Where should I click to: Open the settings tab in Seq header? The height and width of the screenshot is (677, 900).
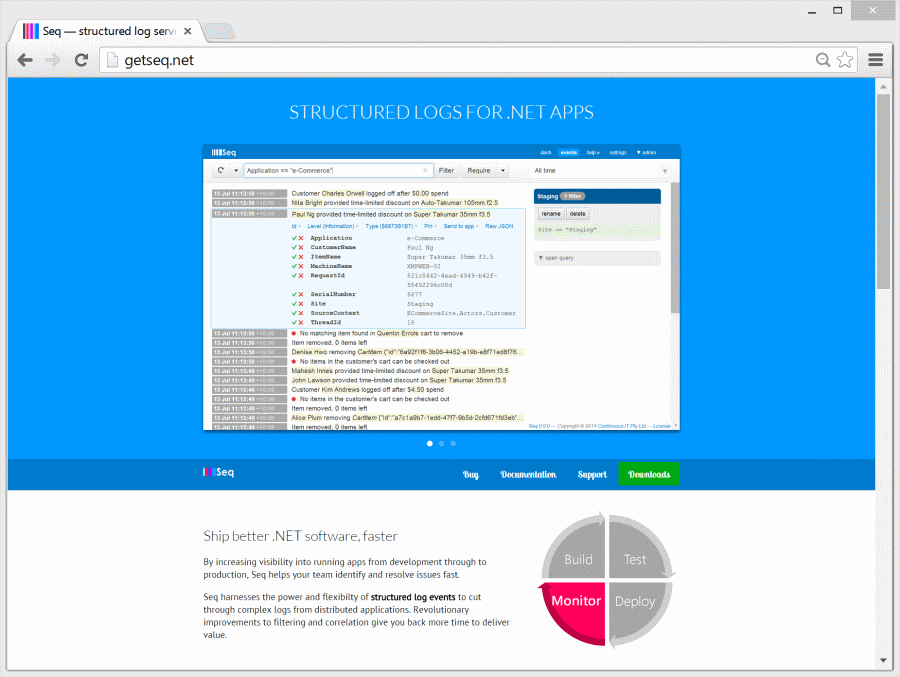pos(618,152)
